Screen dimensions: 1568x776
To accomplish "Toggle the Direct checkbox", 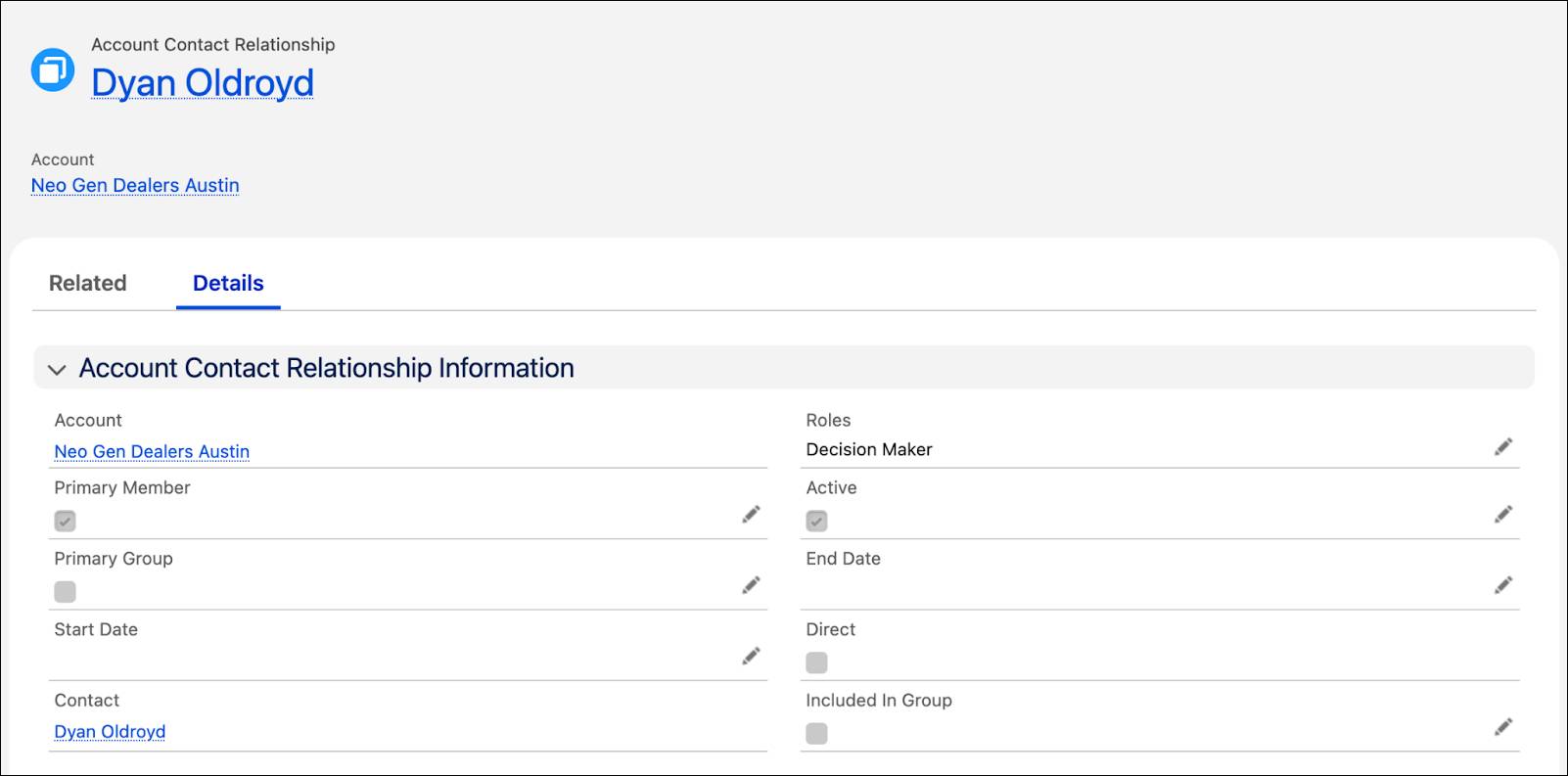I will coord(816,662).
